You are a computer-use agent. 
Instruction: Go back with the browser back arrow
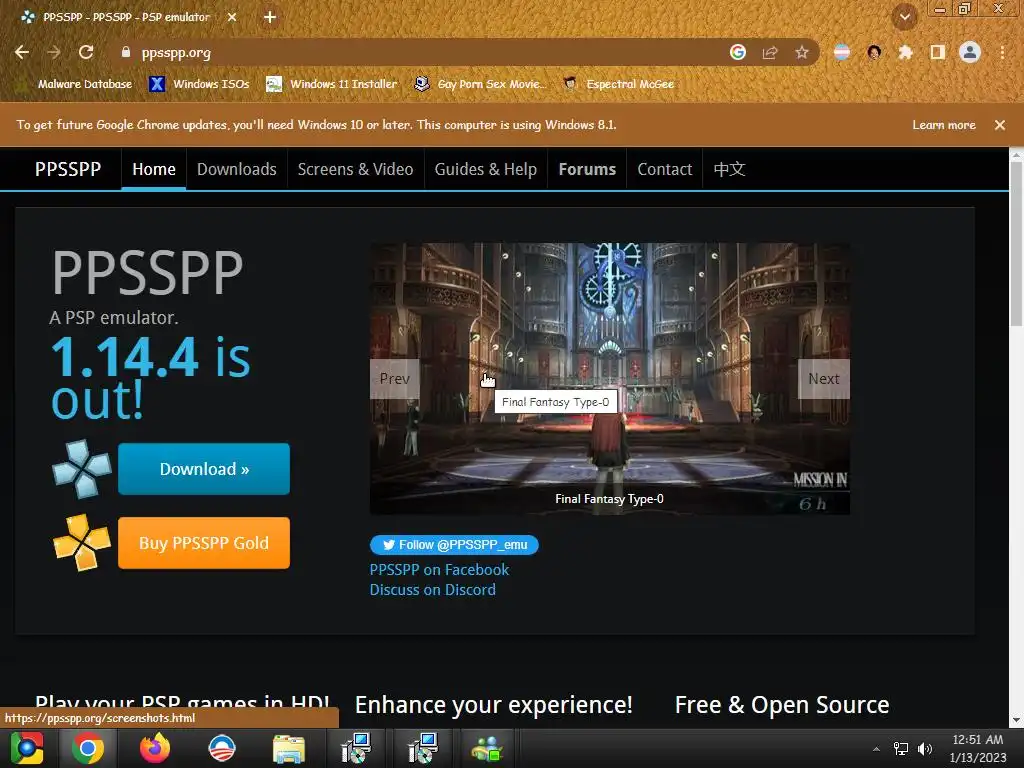[22, 52]
